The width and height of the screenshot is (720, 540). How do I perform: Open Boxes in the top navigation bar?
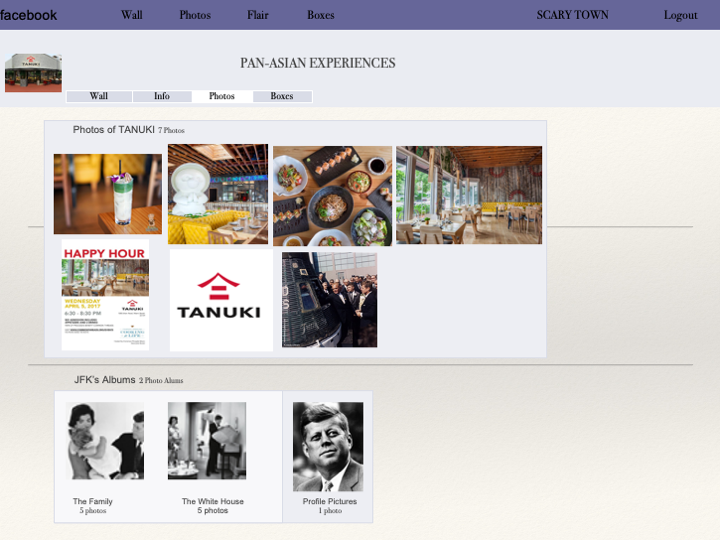(x=321, y=15)
